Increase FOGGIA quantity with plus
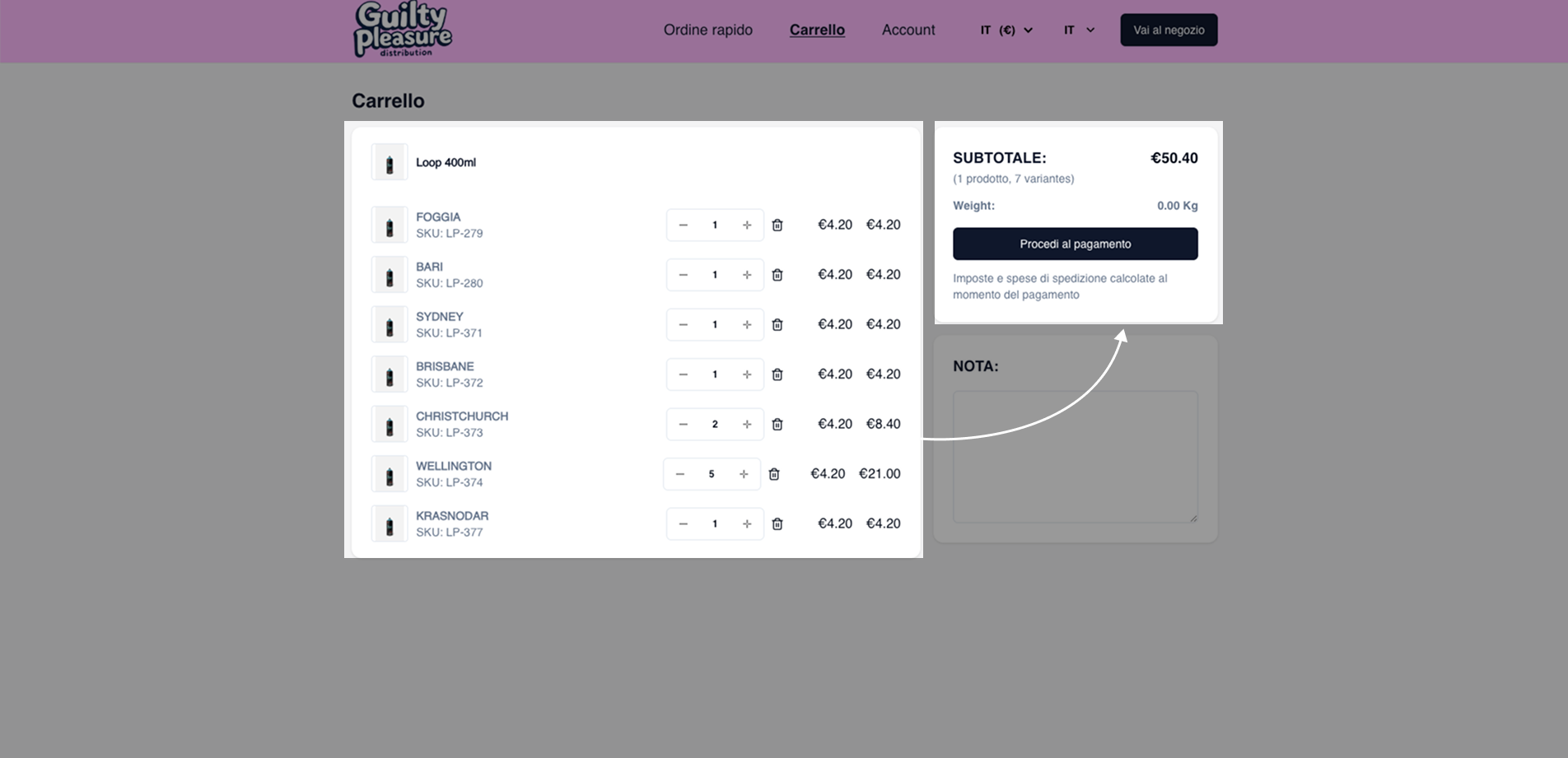Image resolution: width=1568 pixels, height=758 pixels. [747, 225]
